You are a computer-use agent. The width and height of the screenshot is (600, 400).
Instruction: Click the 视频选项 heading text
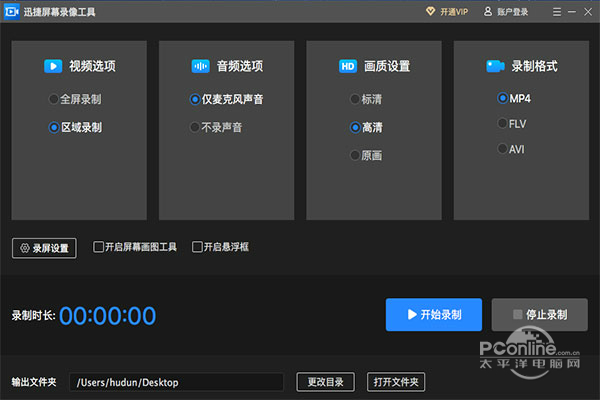(x=92, y=66)
